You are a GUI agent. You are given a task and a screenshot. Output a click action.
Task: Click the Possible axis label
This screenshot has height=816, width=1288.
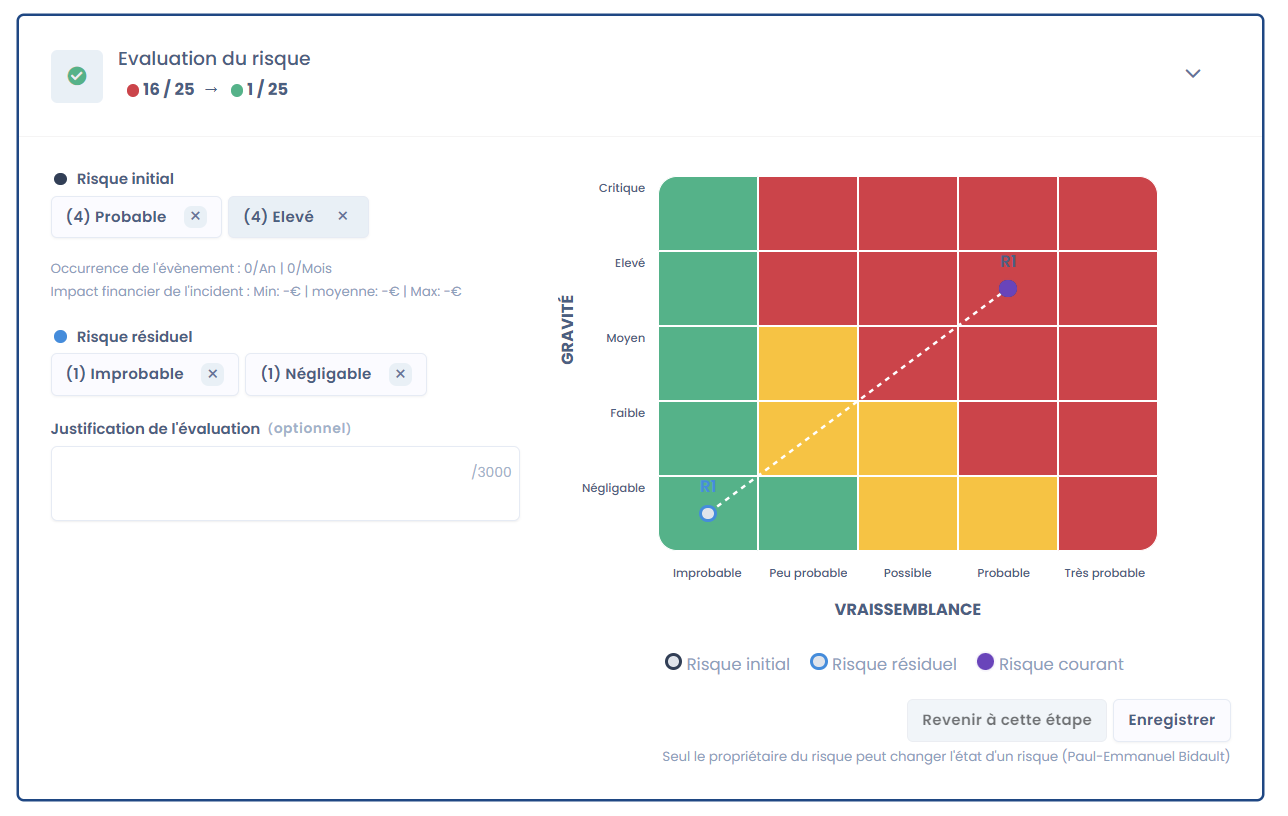click(x=908, y=573)
